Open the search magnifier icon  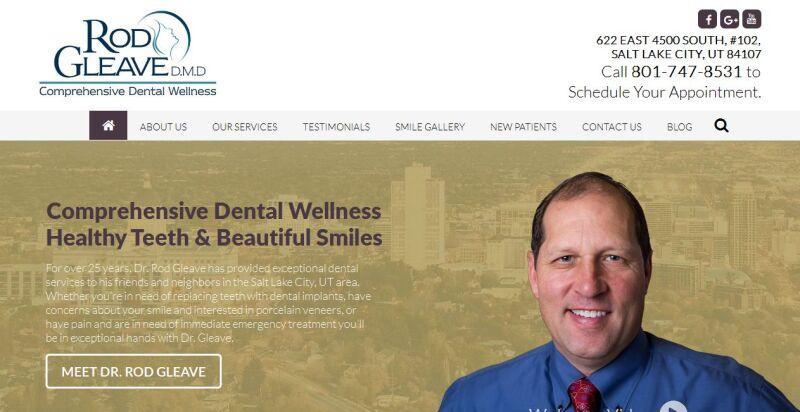(721, 125)
